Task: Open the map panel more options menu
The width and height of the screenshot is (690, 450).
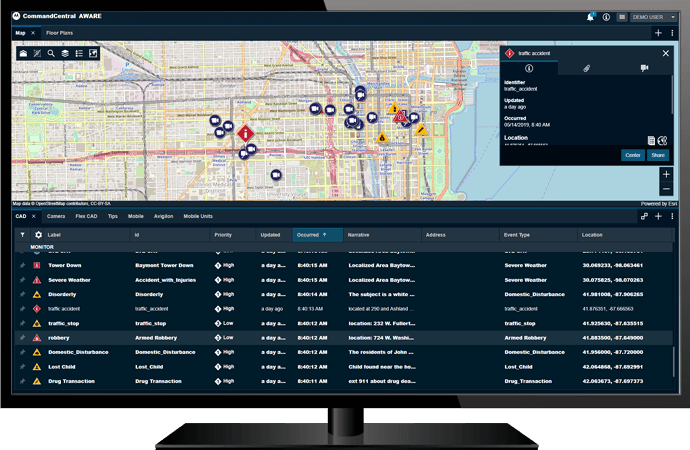Action: pyautogui.click(x=672, y=33)
